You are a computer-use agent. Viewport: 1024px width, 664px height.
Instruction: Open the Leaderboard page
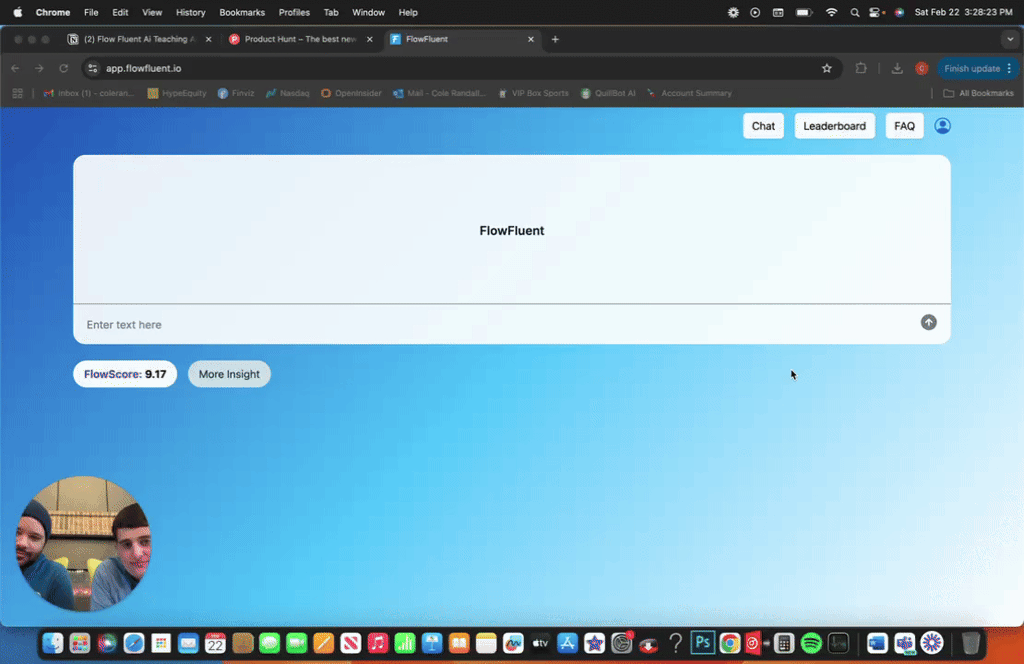834,126
